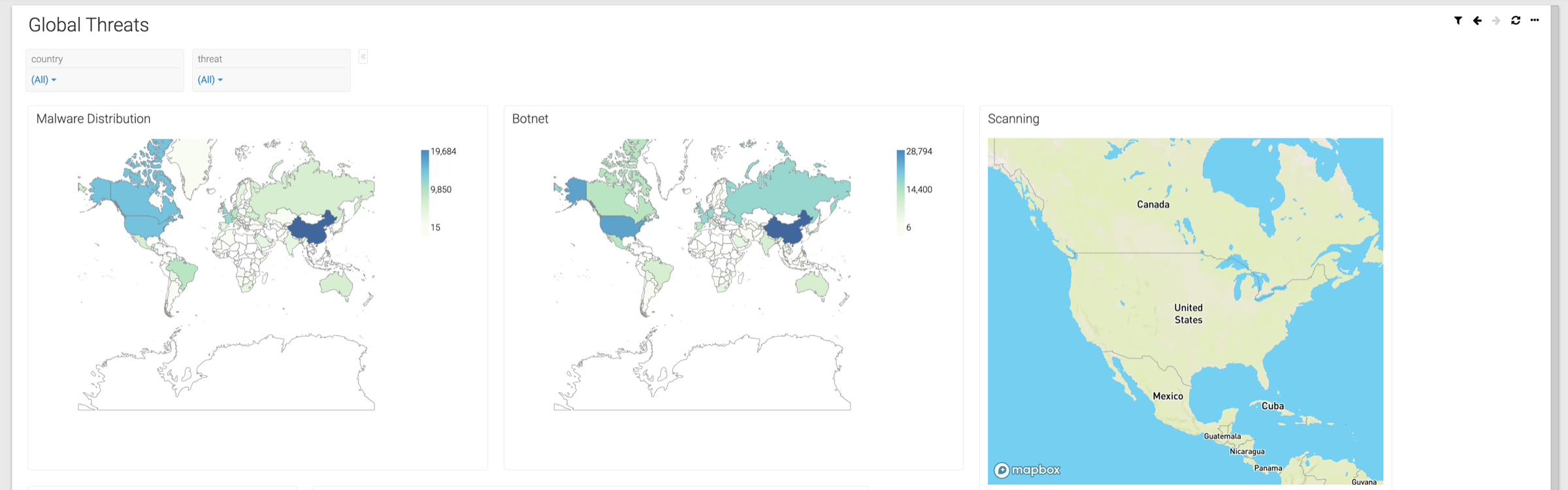Click the back arrow icon
This screenshot has height=490, width=1568.
click(x=1477, y=21)
